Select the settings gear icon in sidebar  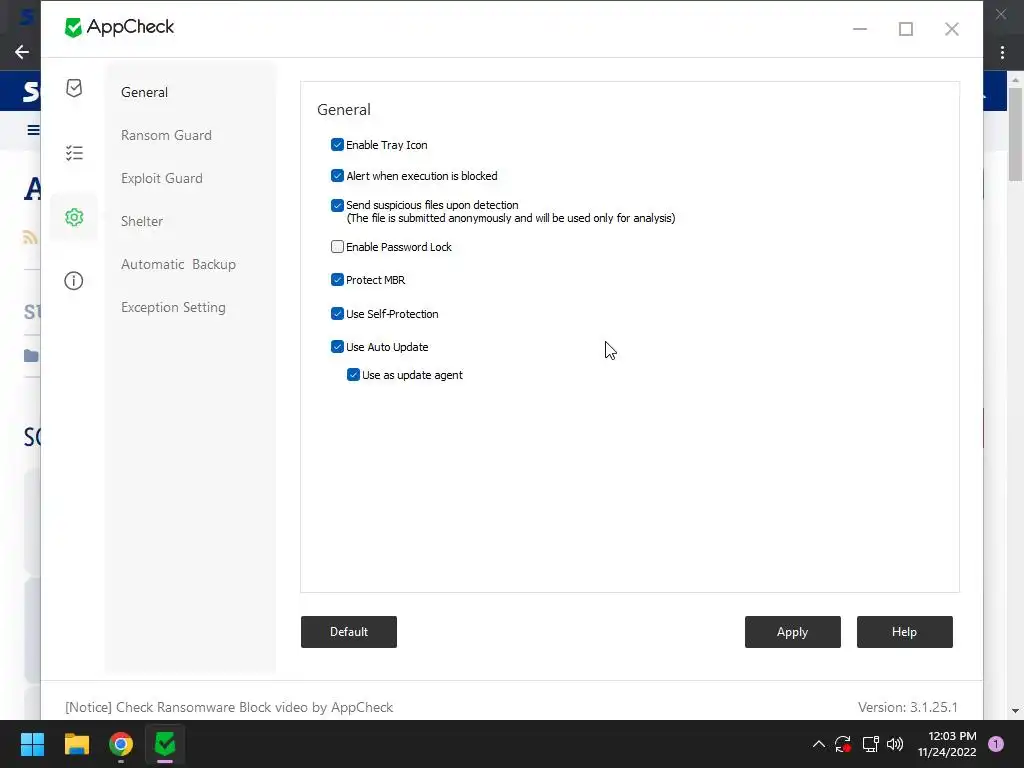pyautogui.click(x=74, y=217)
